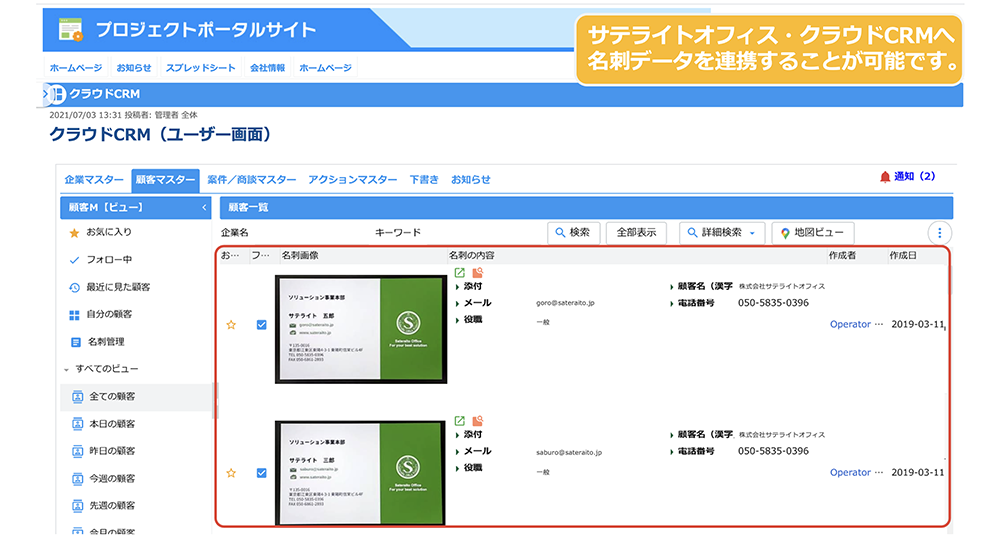1000x537 pixels.
Task: Open the 案件/商談マスター tab
Action: coord(252,180)
